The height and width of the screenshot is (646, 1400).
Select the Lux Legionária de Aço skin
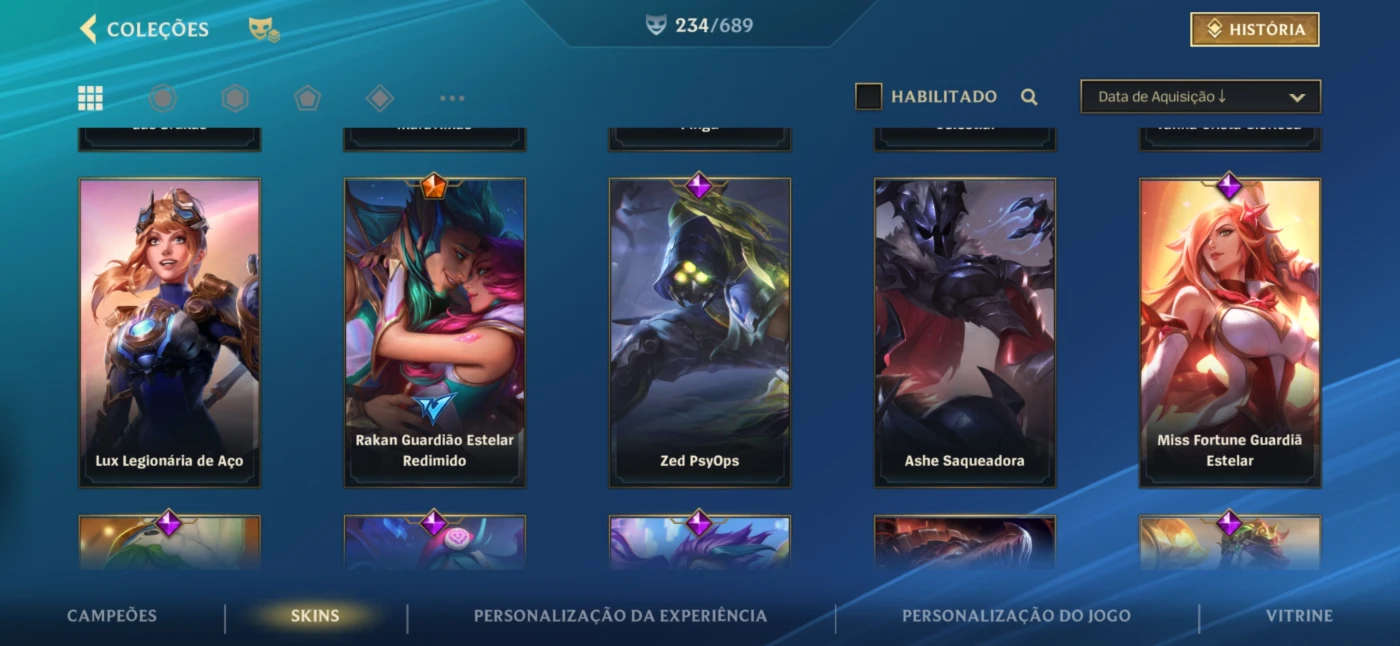point(170,333)
